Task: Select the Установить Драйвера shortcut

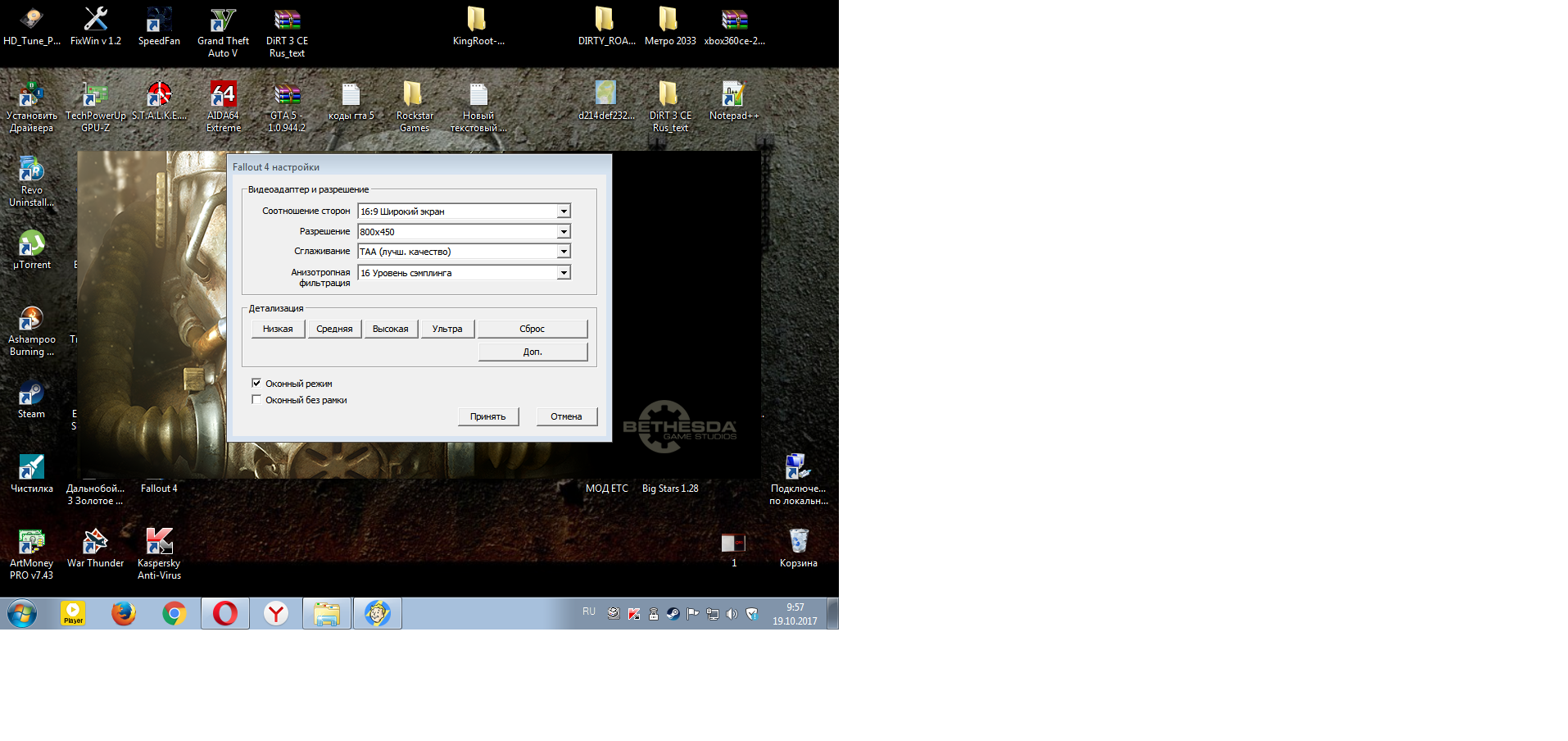Action: [32, 107]
